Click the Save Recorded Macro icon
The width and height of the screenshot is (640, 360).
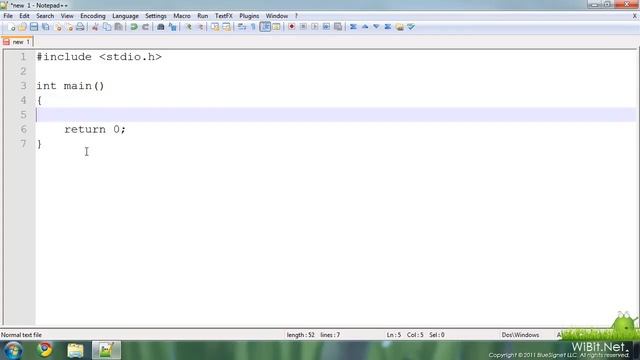coord(338,27)
